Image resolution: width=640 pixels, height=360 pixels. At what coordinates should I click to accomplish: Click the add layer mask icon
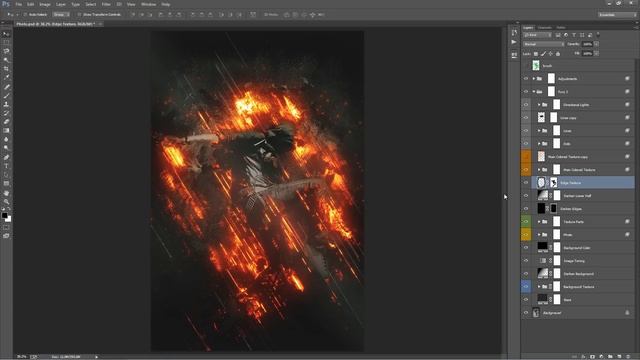(592, 357)
